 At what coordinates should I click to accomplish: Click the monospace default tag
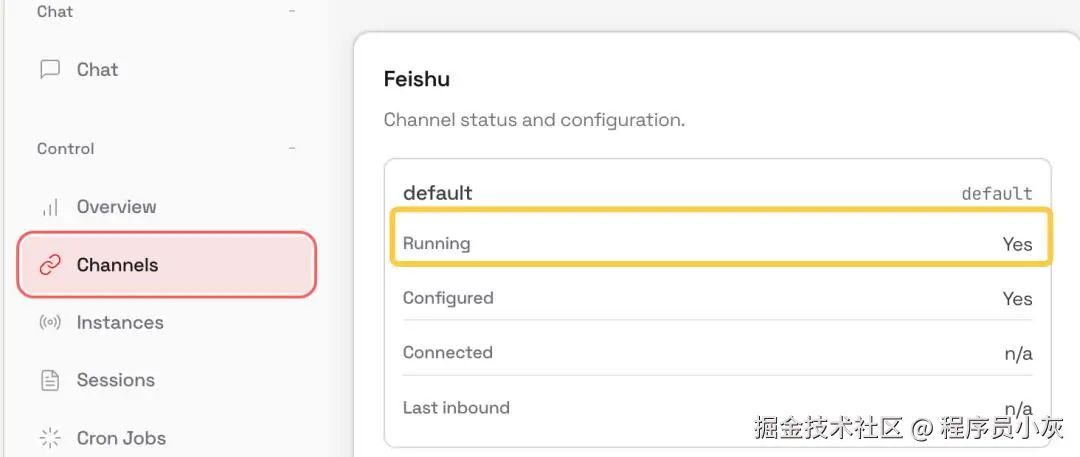coord(996,193)
